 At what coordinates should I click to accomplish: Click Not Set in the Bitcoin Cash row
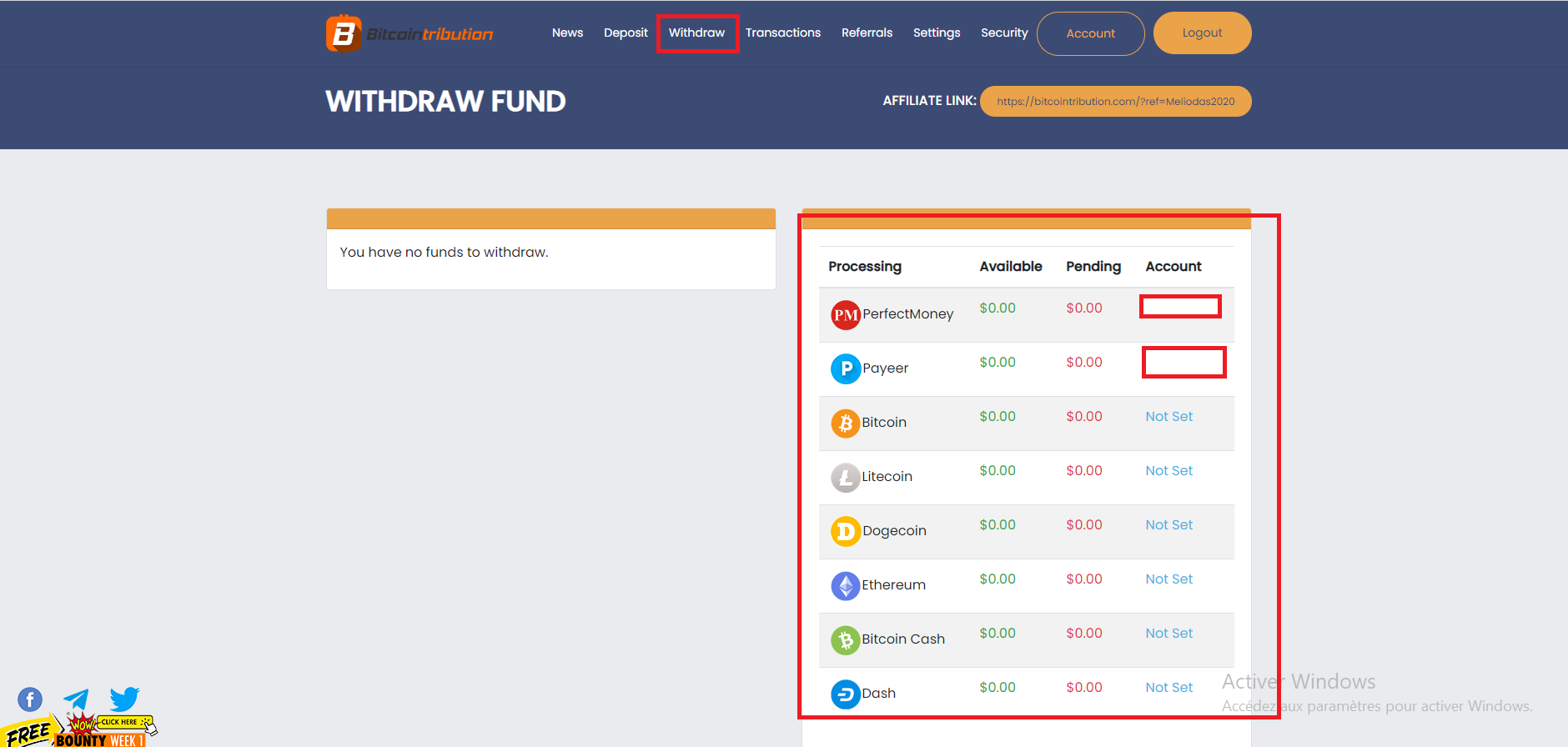coord(1168,634)
